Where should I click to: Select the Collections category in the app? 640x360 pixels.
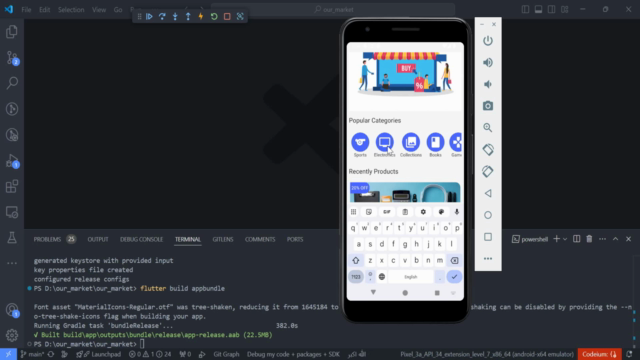point(411,144)
